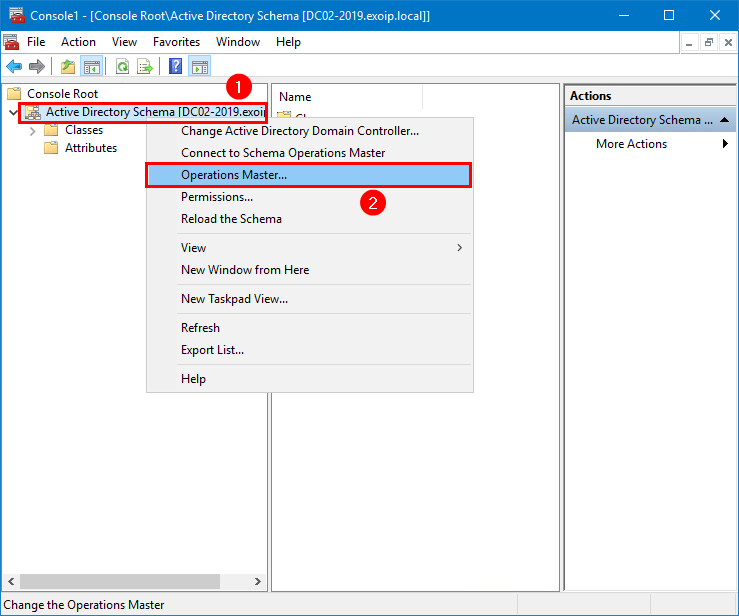
Task: Select Attributes in console tree
Action: 91,148
